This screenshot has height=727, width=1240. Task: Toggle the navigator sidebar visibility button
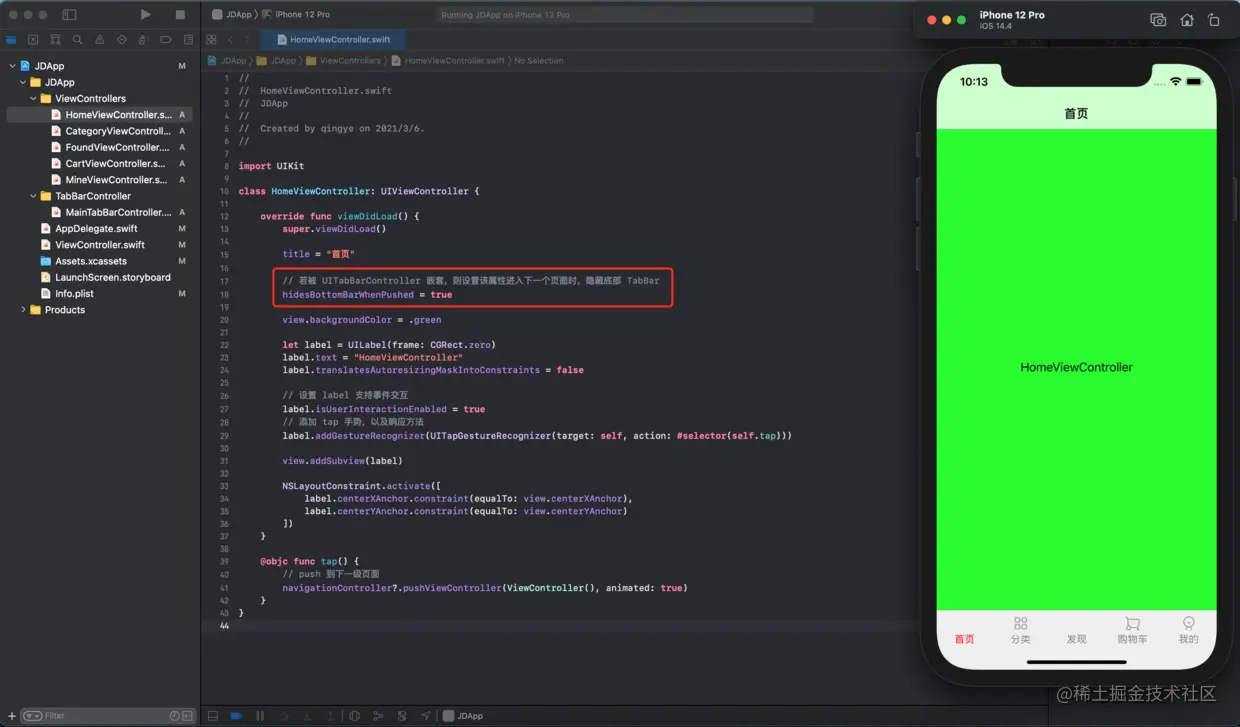tap(69, 15)
